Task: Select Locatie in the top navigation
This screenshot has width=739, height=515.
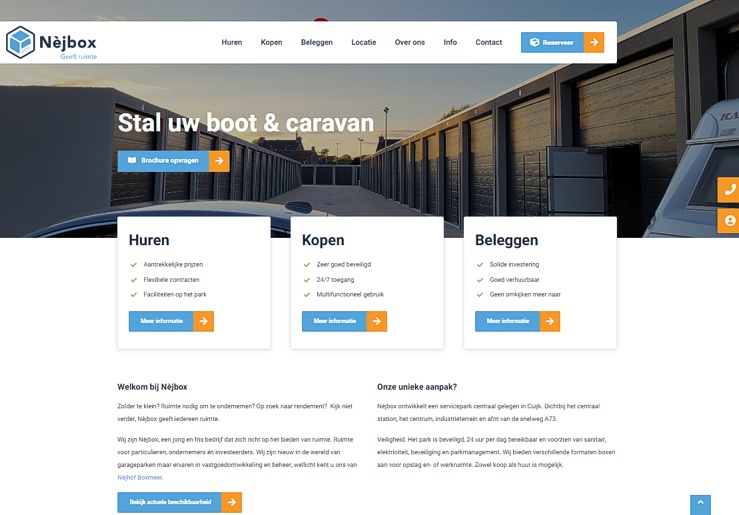Action: click(364, 42)
